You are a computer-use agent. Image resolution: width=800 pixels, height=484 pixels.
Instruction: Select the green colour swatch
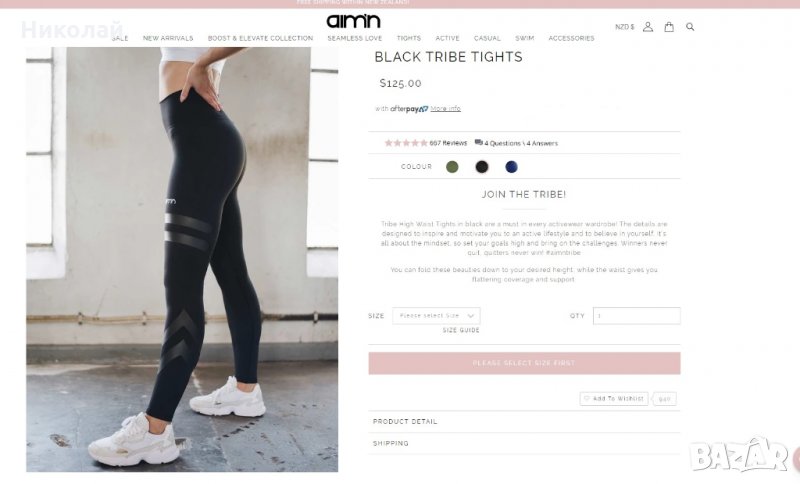pyautogui.click(x=452, y=167)
